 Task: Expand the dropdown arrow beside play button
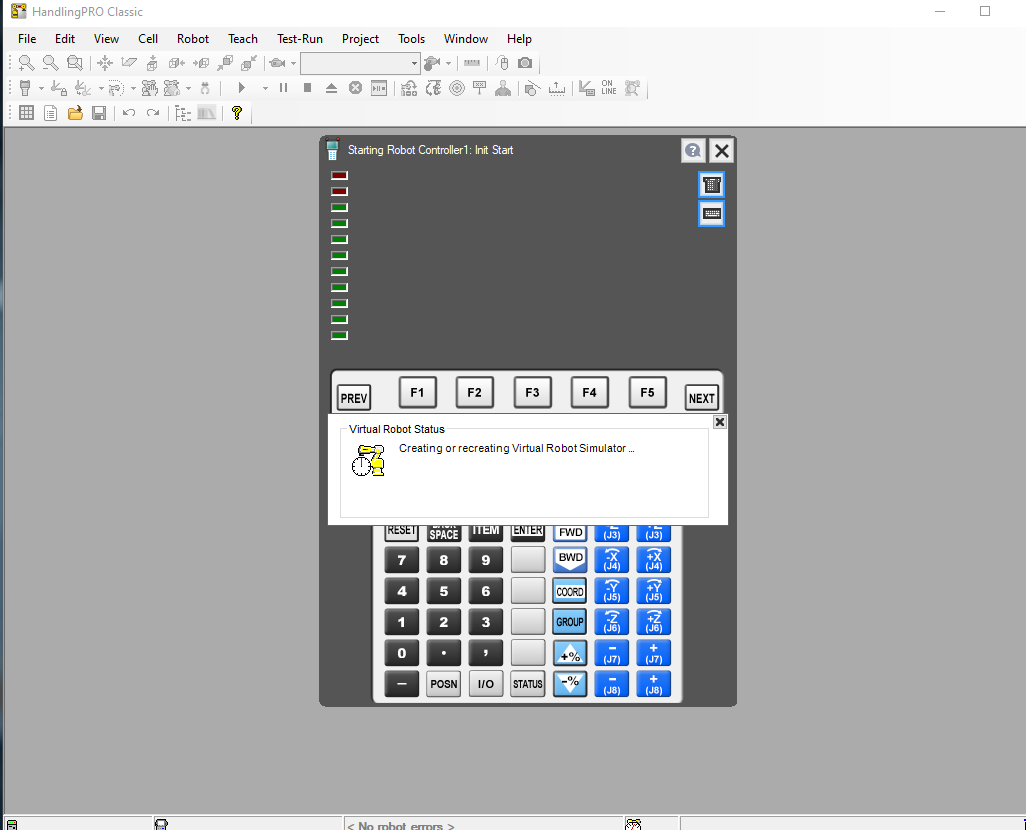tap(265, 88)
